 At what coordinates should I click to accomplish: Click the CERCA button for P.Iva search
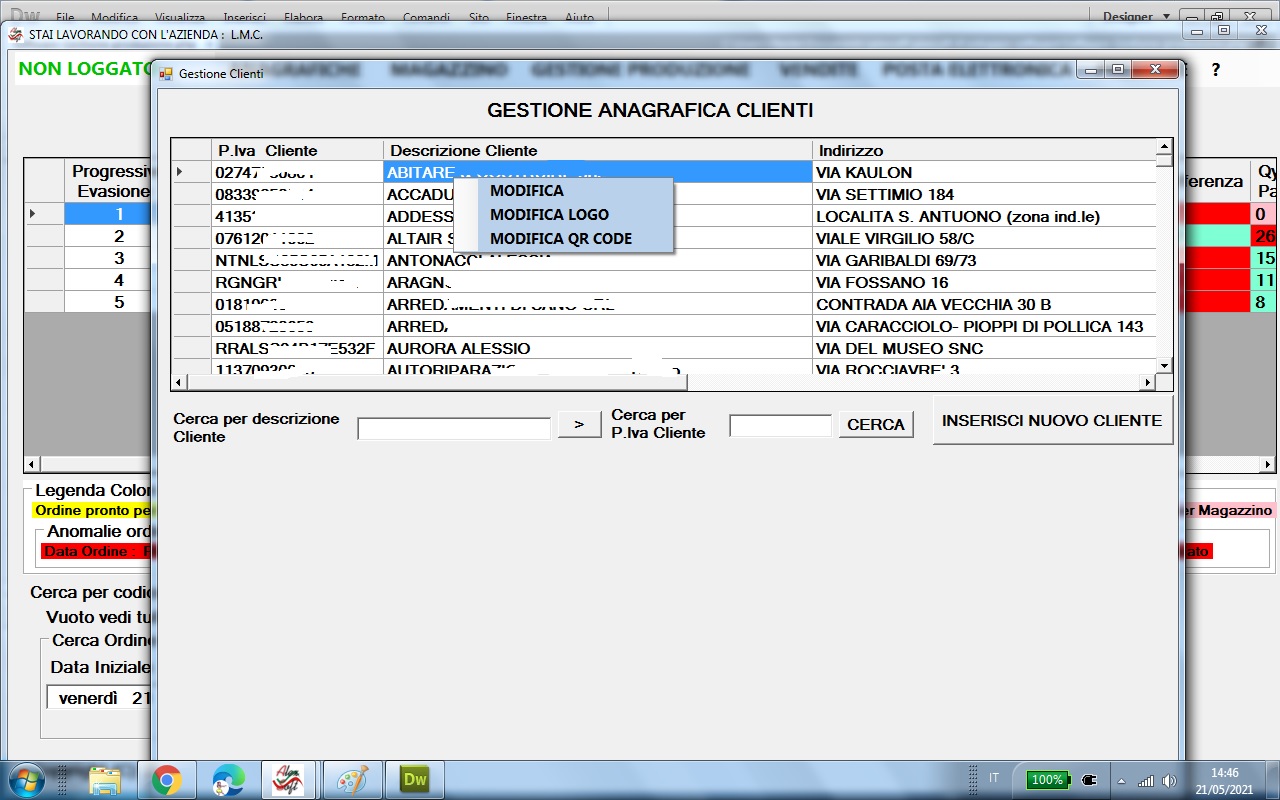click(875, 425)
